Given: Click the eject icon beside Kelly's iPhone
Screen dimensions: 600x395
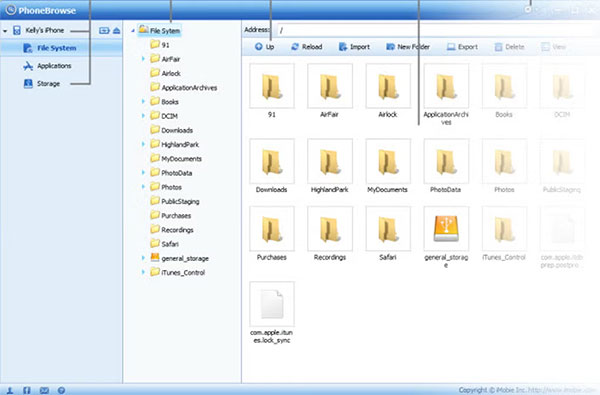Looking at the screenshot, I should point(117,30).
